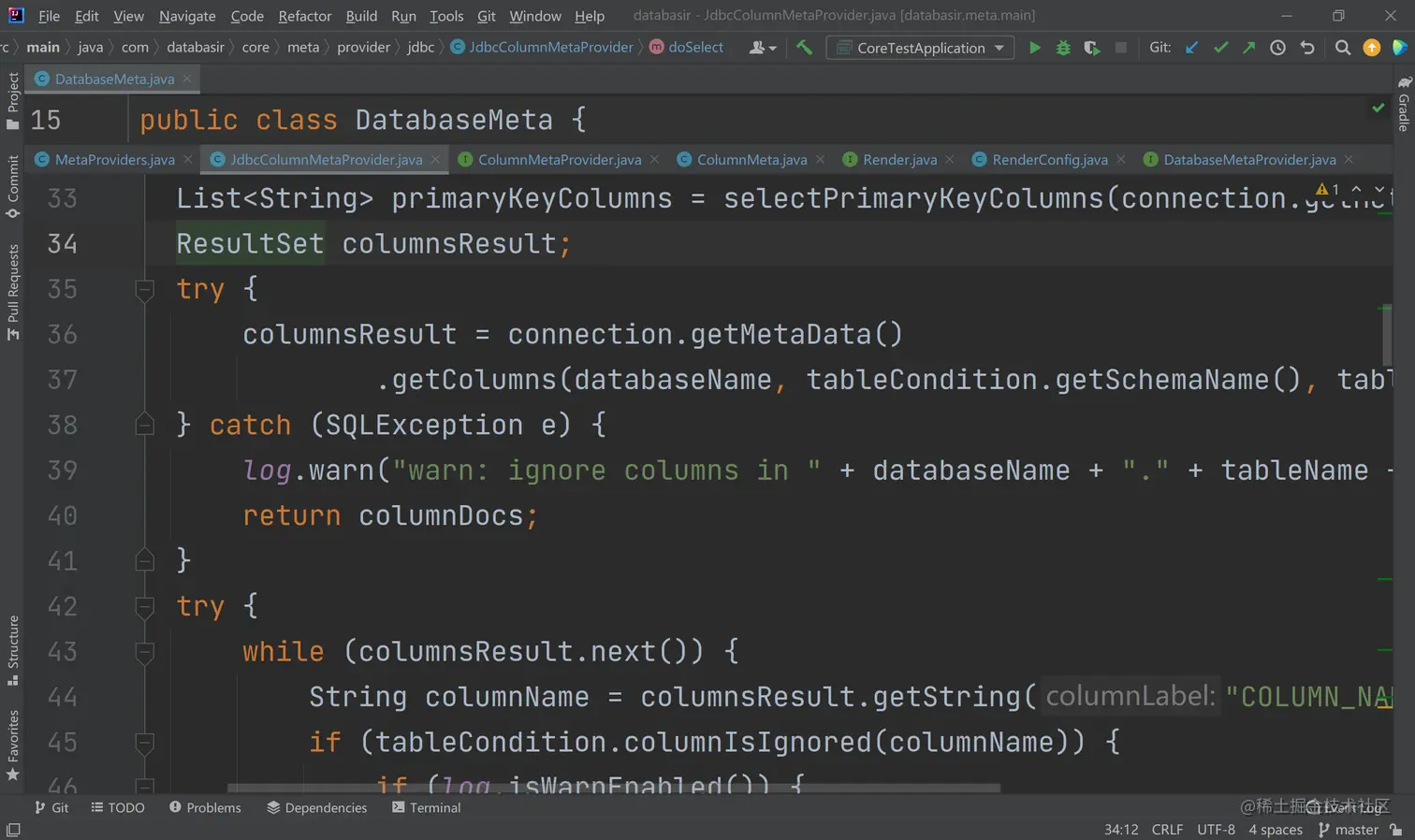Collapse the while loop at line 43
Viewport: 1415px width, 840px height.
click(144, 651)
